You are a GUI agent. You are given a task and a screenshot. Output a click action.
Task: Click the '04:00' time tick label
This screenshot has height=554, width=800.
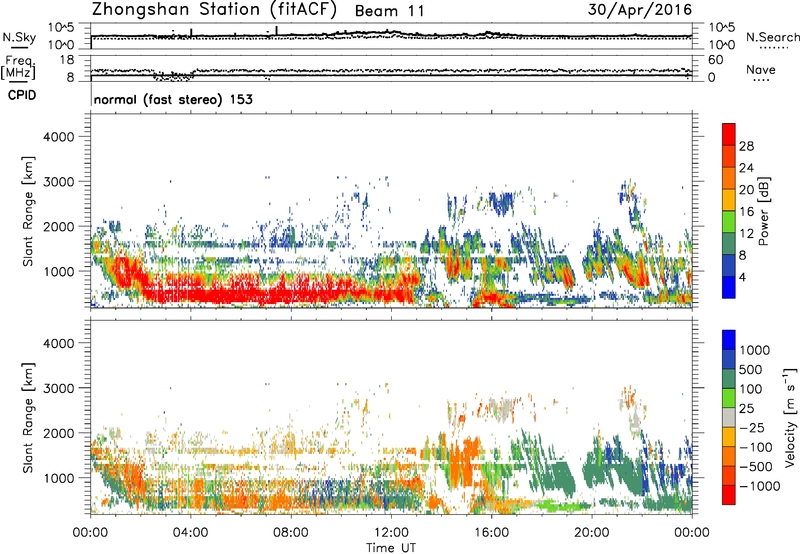tap(190, 533)
